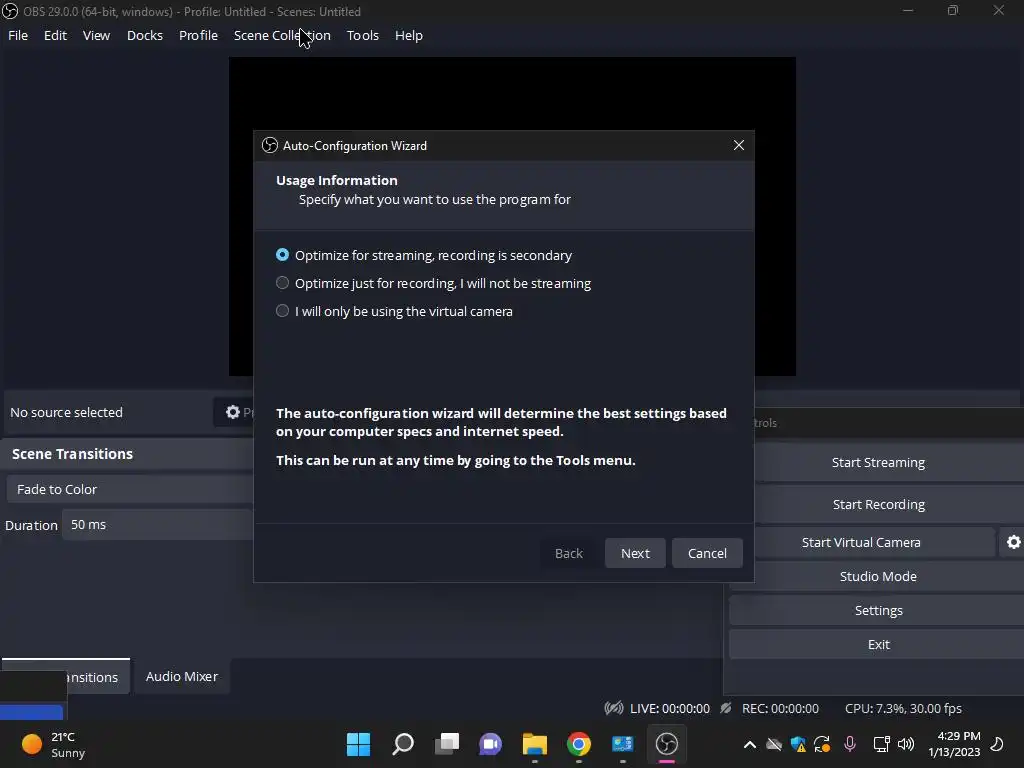Viewport: 1024px width, 768px height.
Task: Choose Optimize just for recording option
Action: click(282, 283)
